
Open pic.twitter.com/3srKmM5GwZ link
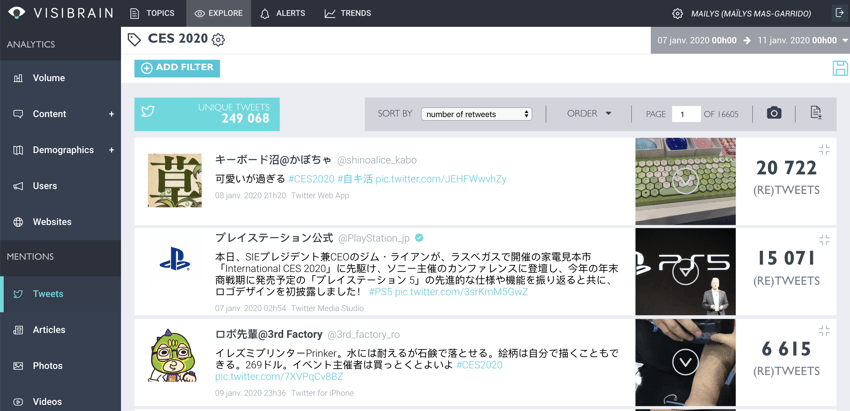pos(461,292)
